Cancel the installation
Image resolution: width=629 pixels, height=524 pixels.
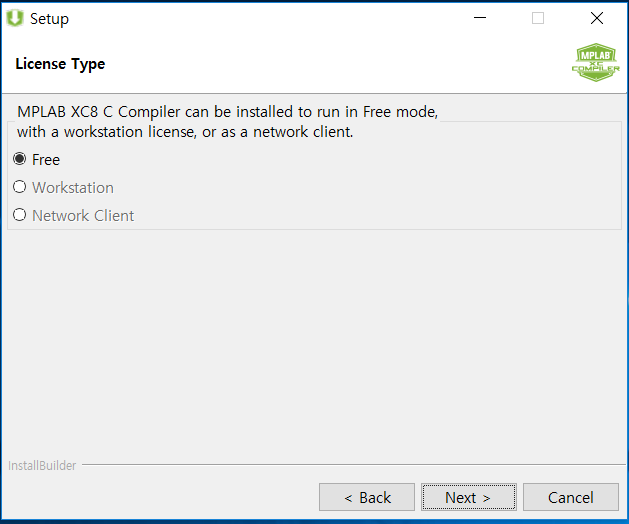[x=571, y=497]
